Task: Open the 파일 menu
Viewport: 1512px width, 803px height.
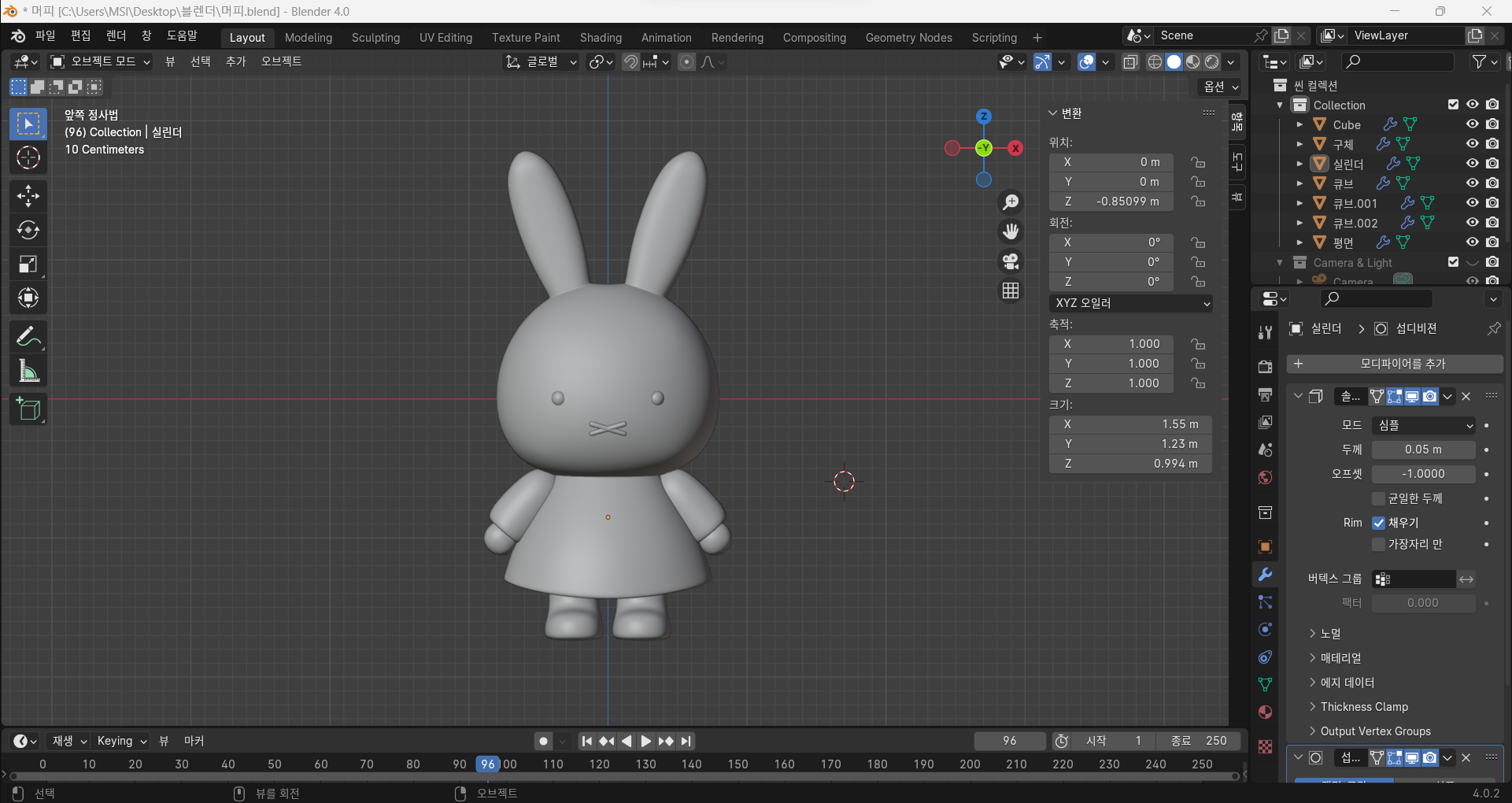Action: [45, 36]
